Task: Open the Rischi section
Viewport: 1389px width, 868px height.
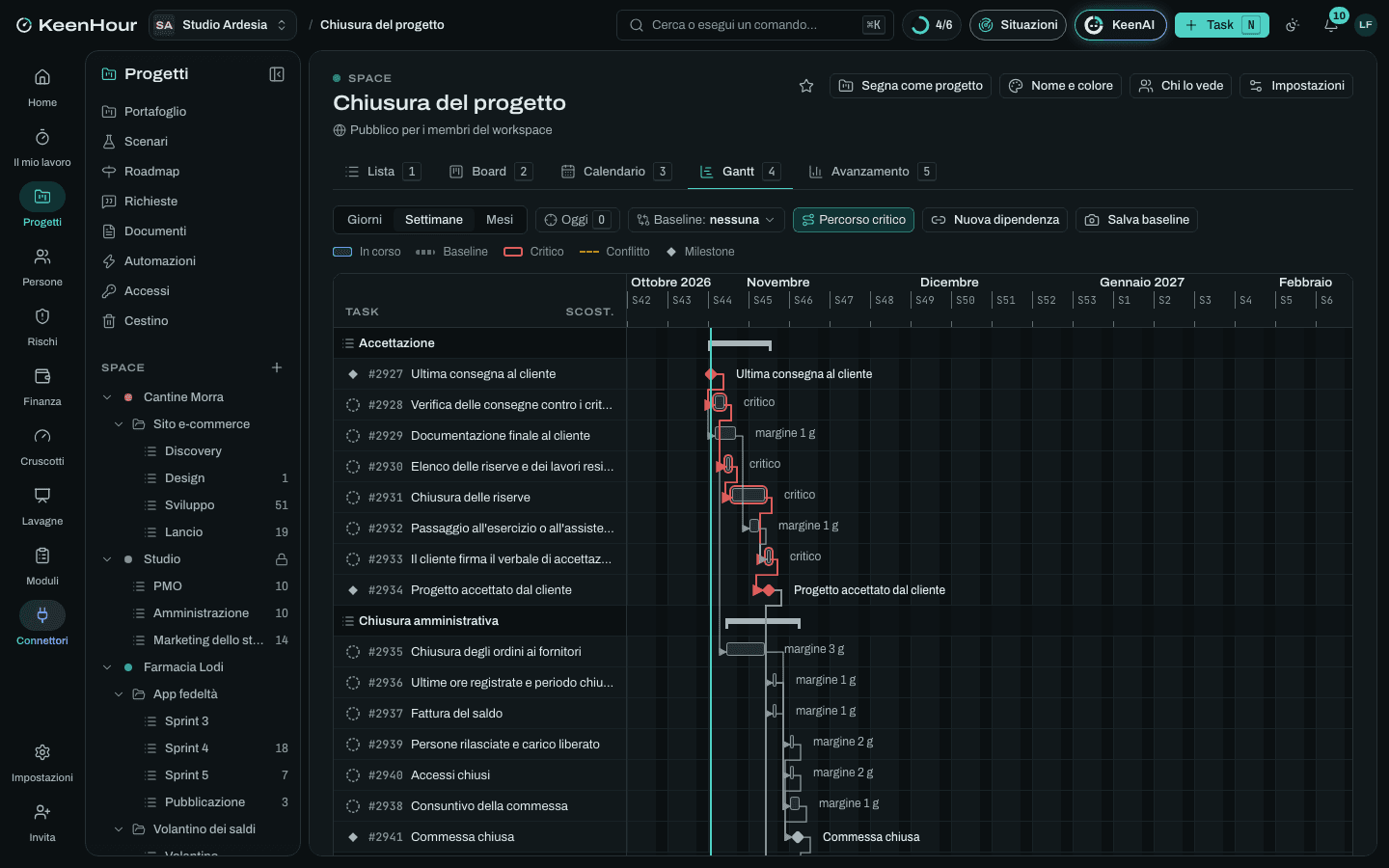Action: (x=42, y=326)
